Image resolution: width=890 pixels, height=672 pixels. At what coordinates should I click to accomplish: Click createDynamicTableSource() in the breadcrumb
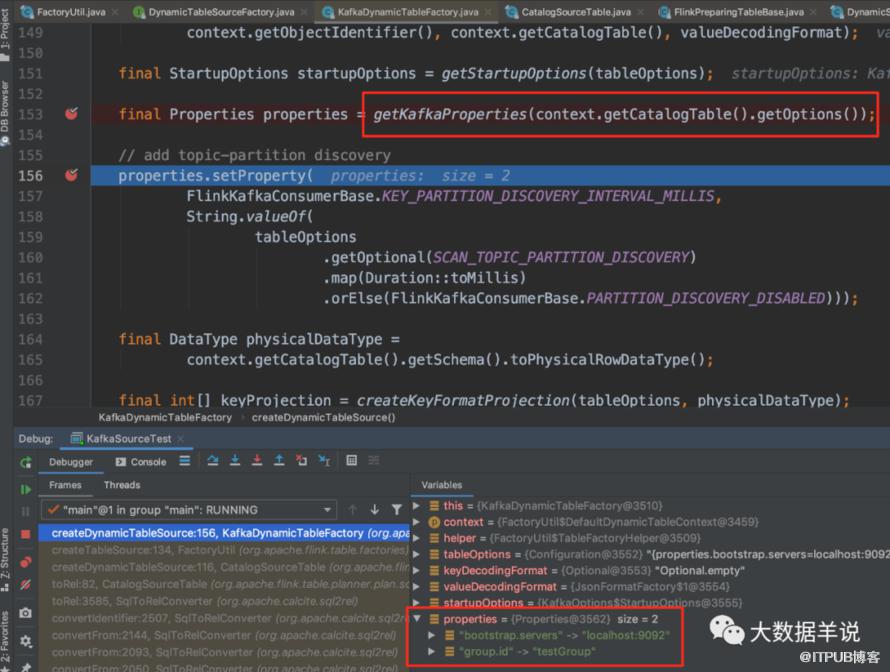click(324, 418)
